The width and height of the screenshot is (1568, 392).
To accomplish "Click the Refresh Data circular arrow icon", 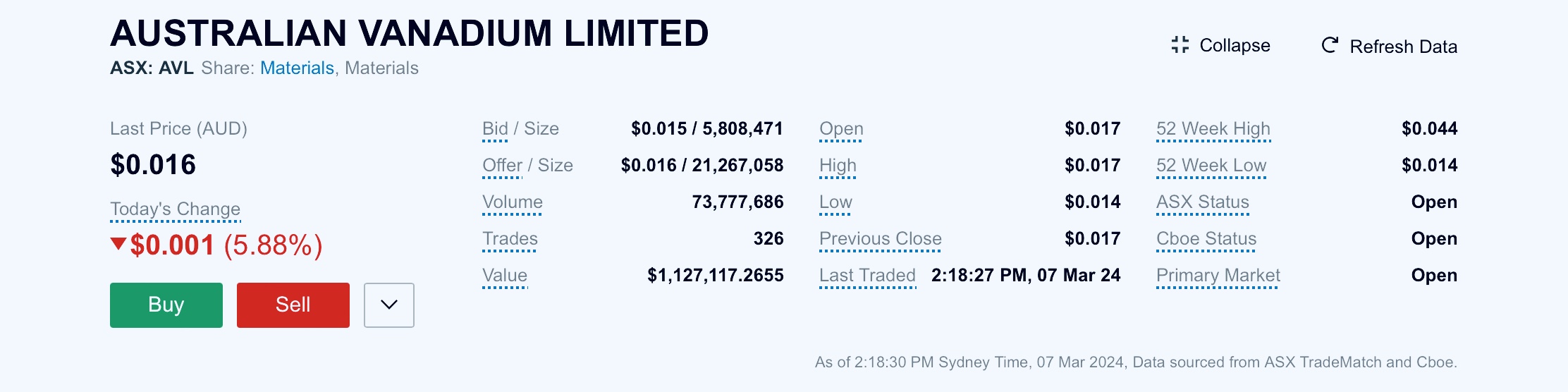I will tap(1330, 45).
